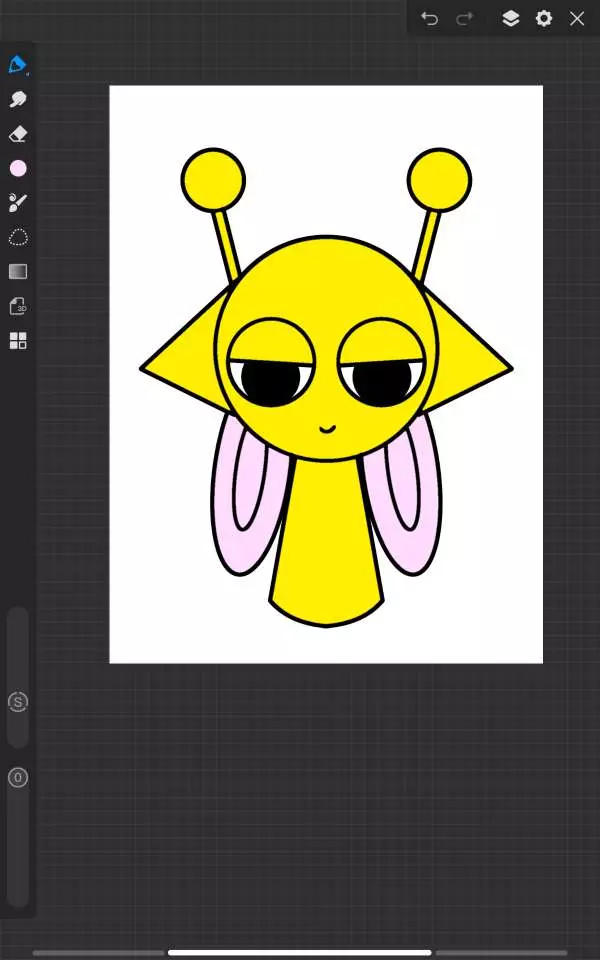
Task: Open the four-square grid panel icon
Action: point(18,341)
